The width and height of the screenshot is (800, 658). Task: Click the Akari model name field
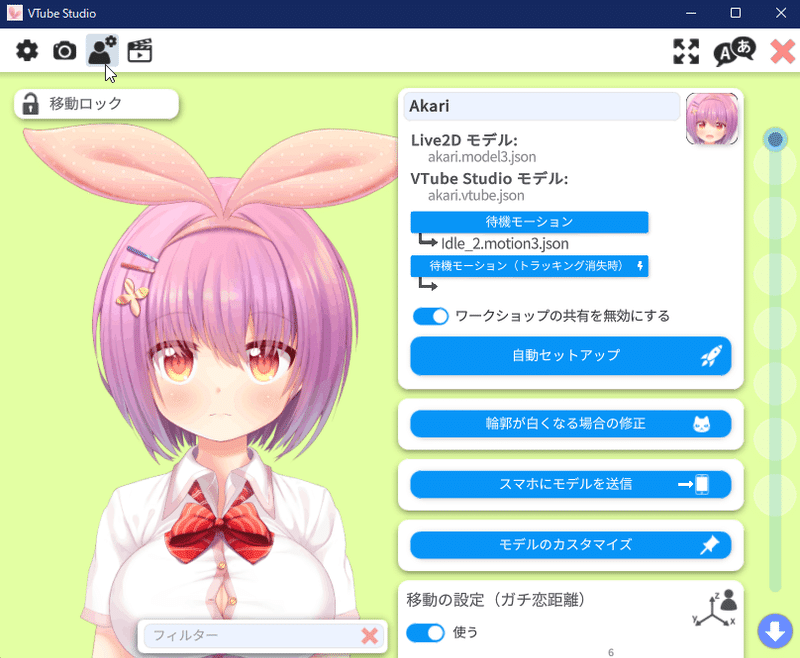(542, 106)
